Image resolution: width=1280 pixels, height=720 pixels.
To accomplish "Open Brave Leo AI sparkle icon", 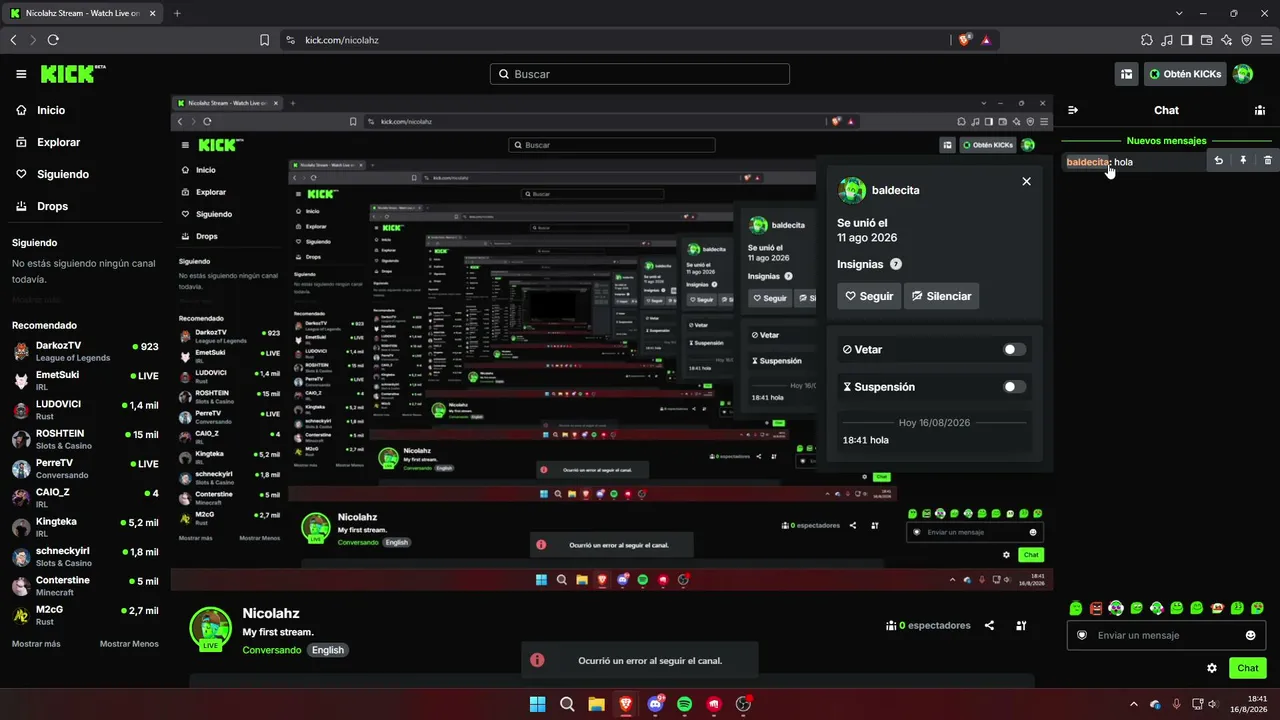I will click(1226, 40).
